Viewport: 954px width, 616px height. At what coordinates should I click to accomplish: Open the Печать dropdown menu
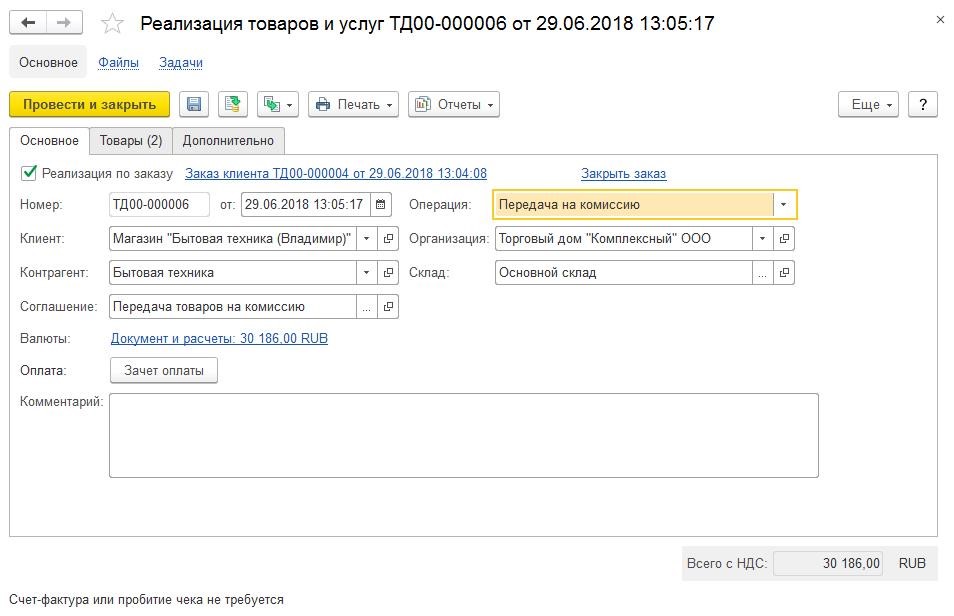point(353,104)
